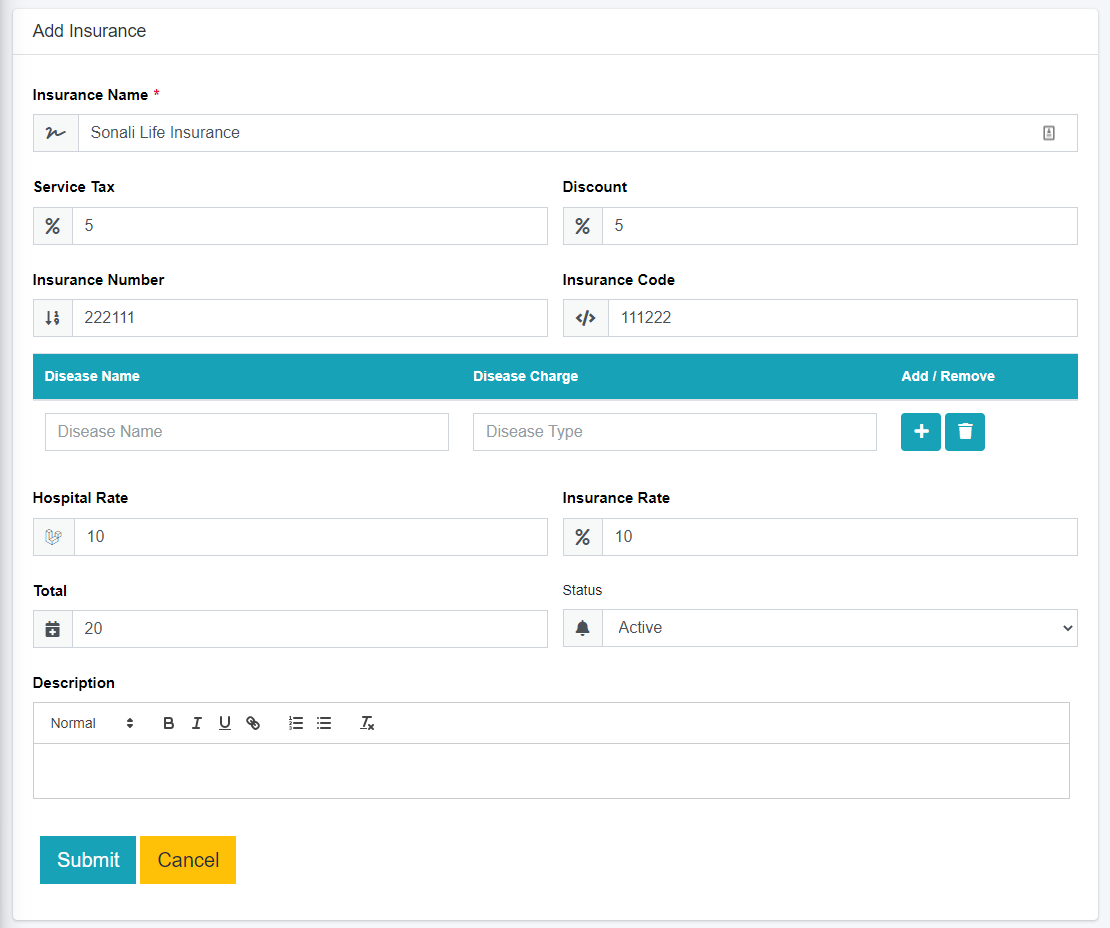Create an ordered numbered list

click(296, 723)
